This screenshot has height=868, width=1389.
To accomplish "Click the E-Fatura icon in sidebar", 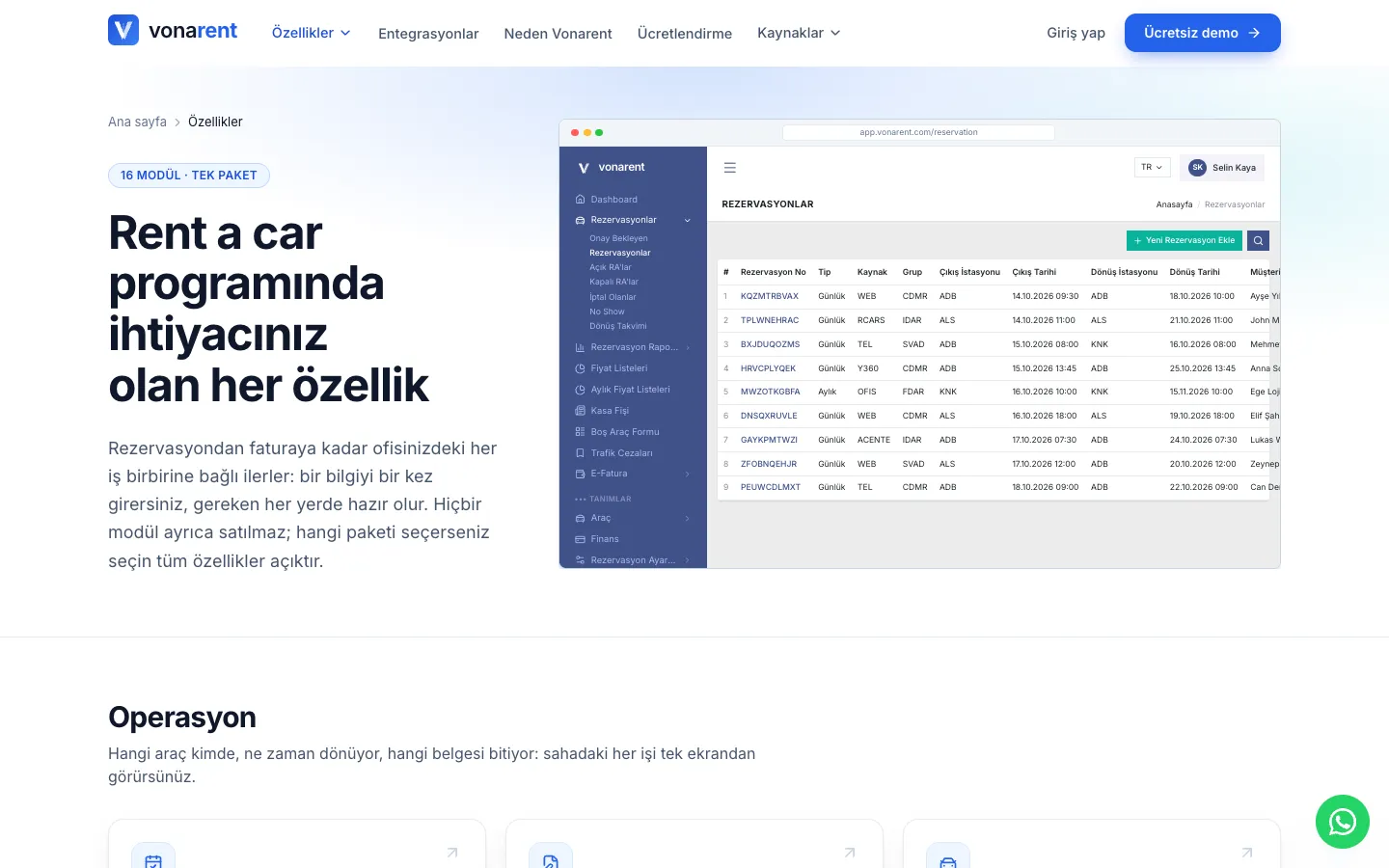I will [581, 474].
